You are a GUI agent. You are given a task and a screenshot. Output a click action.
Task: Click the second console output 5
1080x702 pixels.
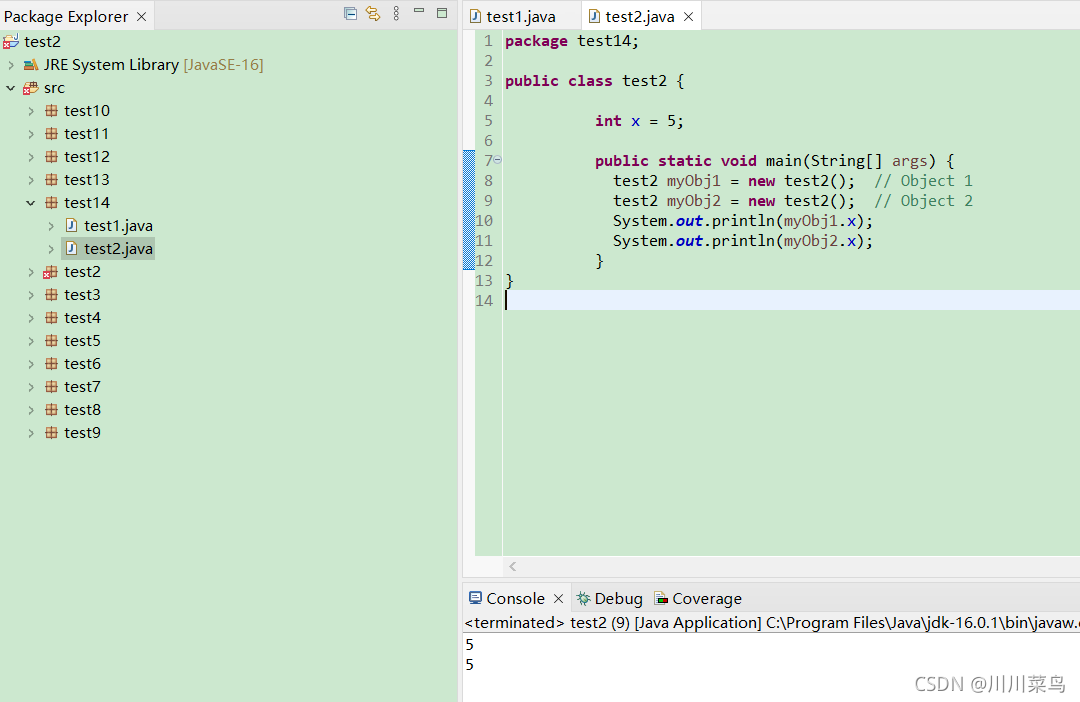[470, 665]
